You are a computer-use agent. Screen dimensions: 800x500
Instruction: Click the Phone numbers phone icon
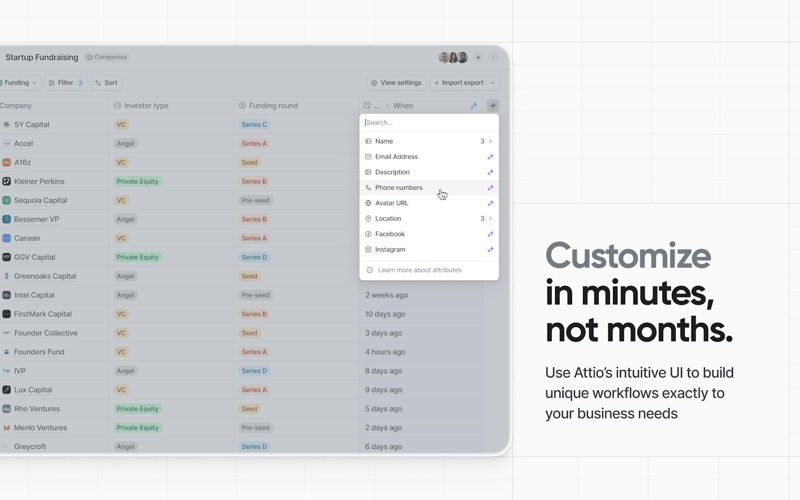pyautogui.click(x=368, y=188)
